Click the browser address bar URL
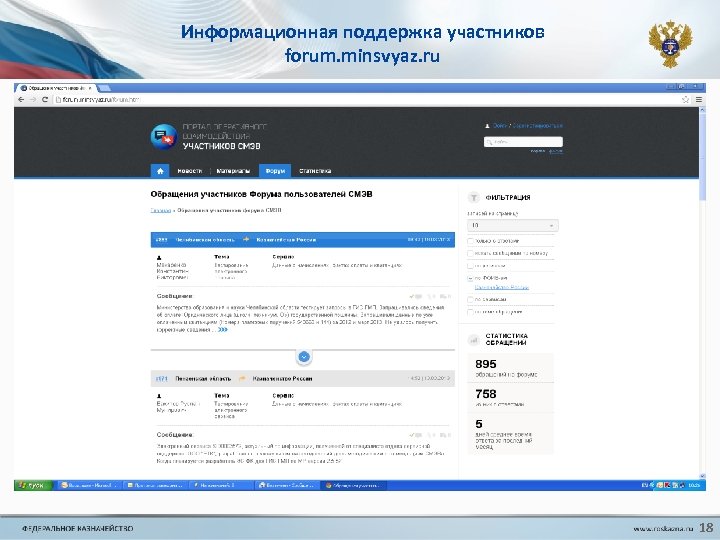 (101, 99)
